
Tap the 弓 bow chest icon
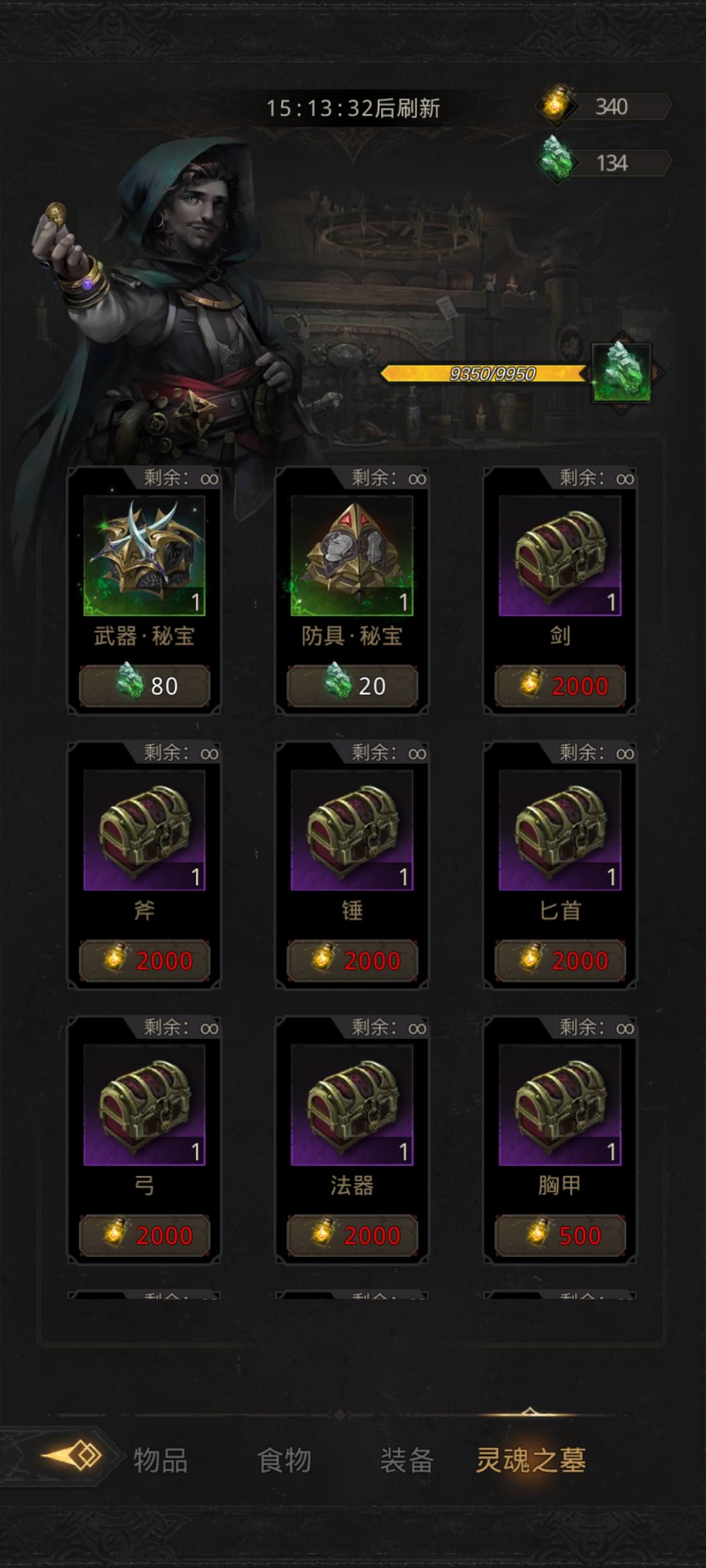point(144,1105)
